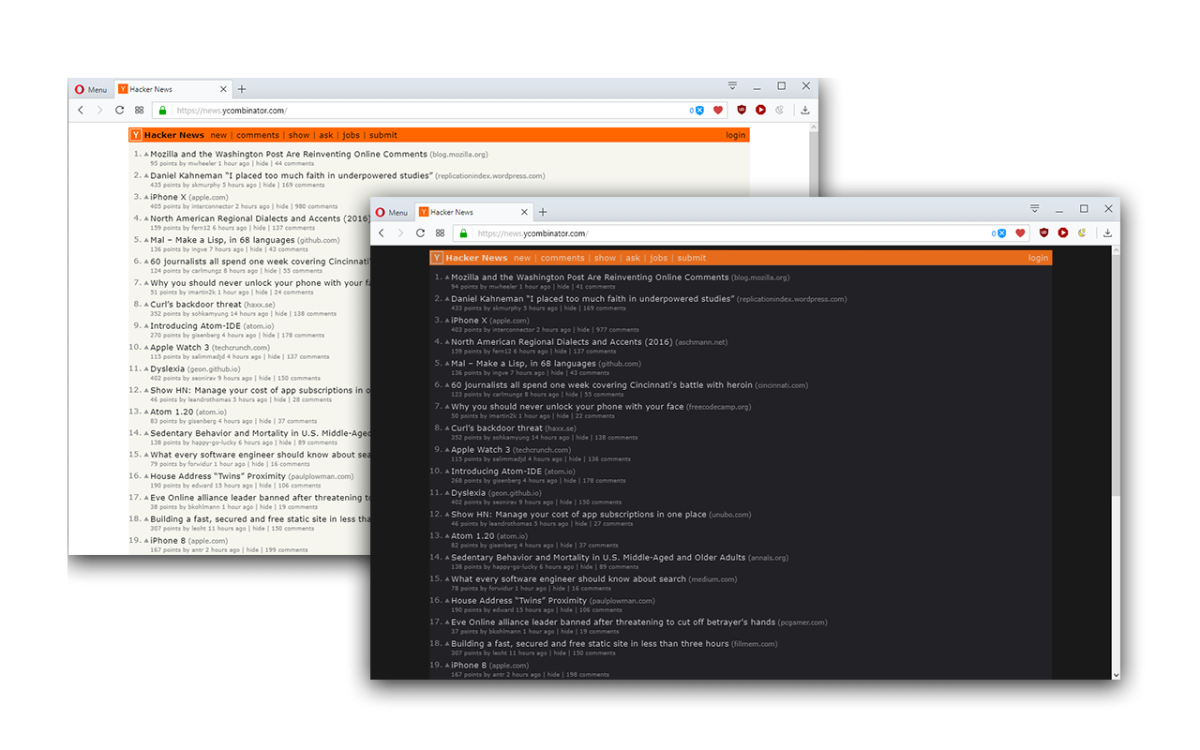Click the heart bookmark icon in dark window
Image resolution: width=1200 pixels, height=750 pixels.
click(x=1020, y=233)
